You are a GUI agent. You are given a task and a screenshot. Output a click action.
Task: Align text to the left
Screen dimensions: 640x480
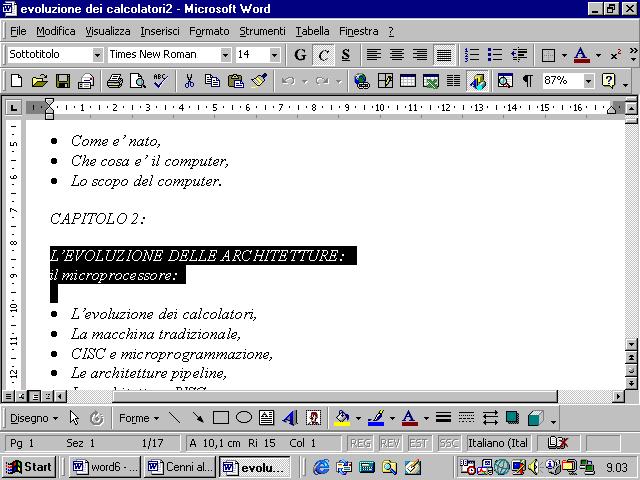(x=373, y=55)
